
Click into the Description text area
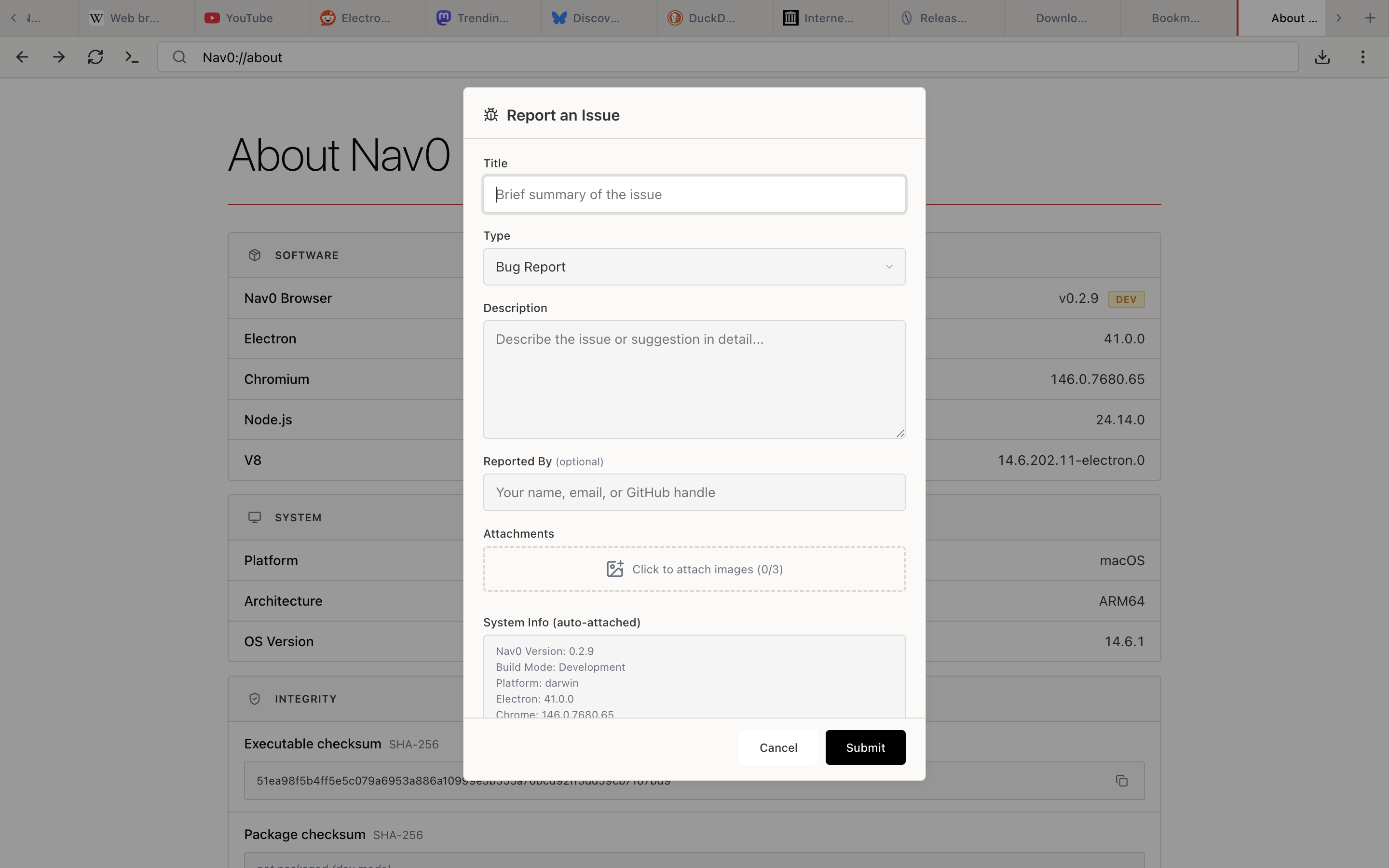click(x=694, y=380)
